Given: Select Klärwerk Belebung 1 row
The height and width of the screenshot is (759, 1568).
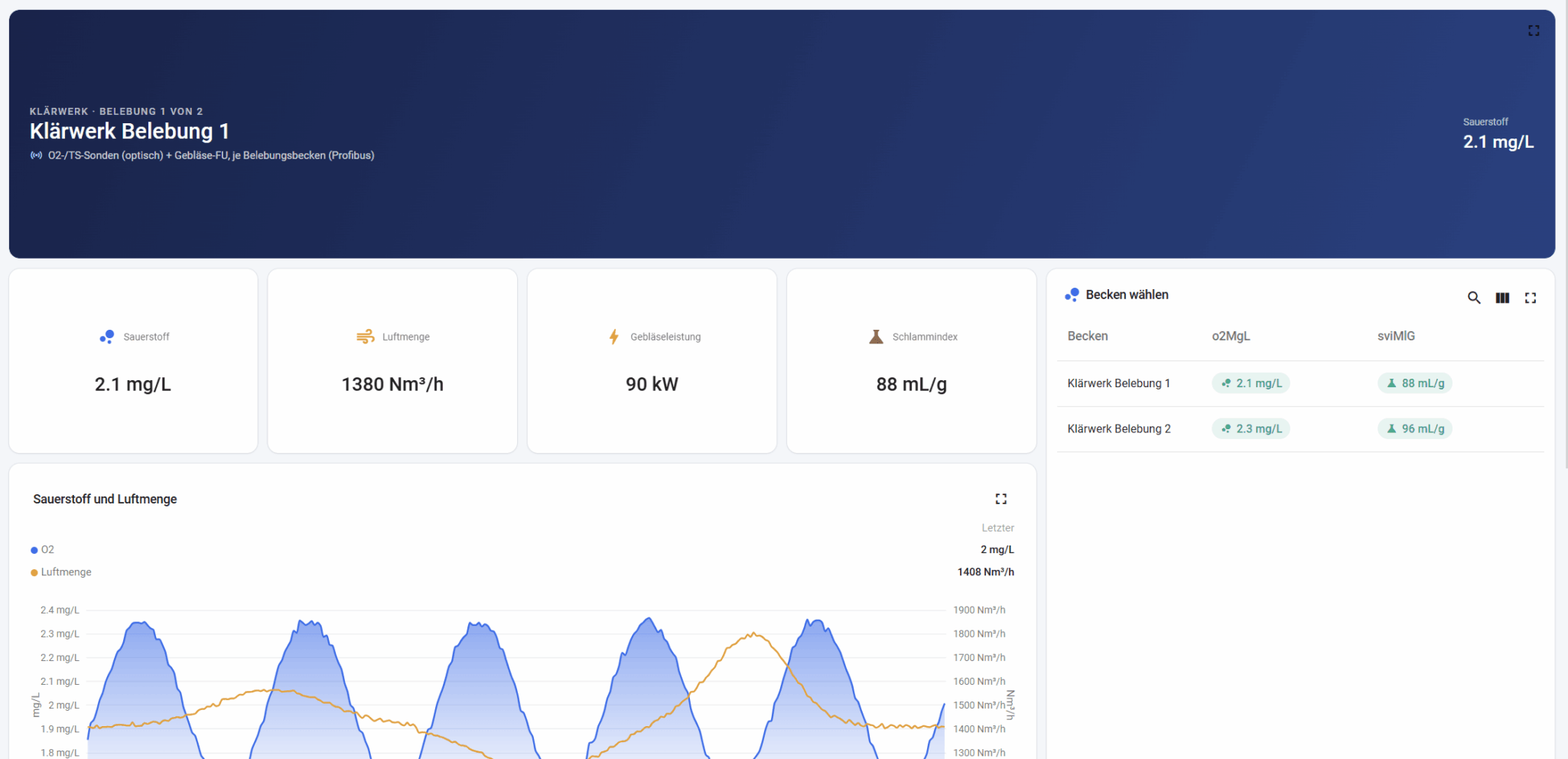Looking at the screenshot, I should click(1300, 383).
